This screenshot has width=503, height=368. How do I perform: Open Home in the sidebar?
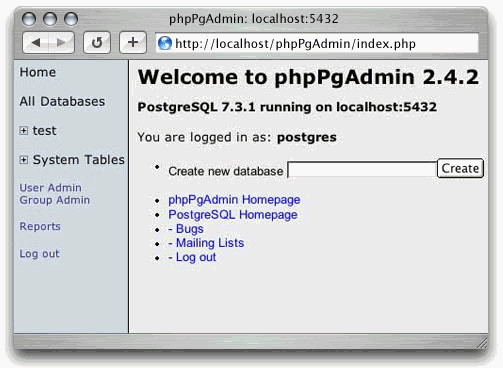tap(38, 72)
